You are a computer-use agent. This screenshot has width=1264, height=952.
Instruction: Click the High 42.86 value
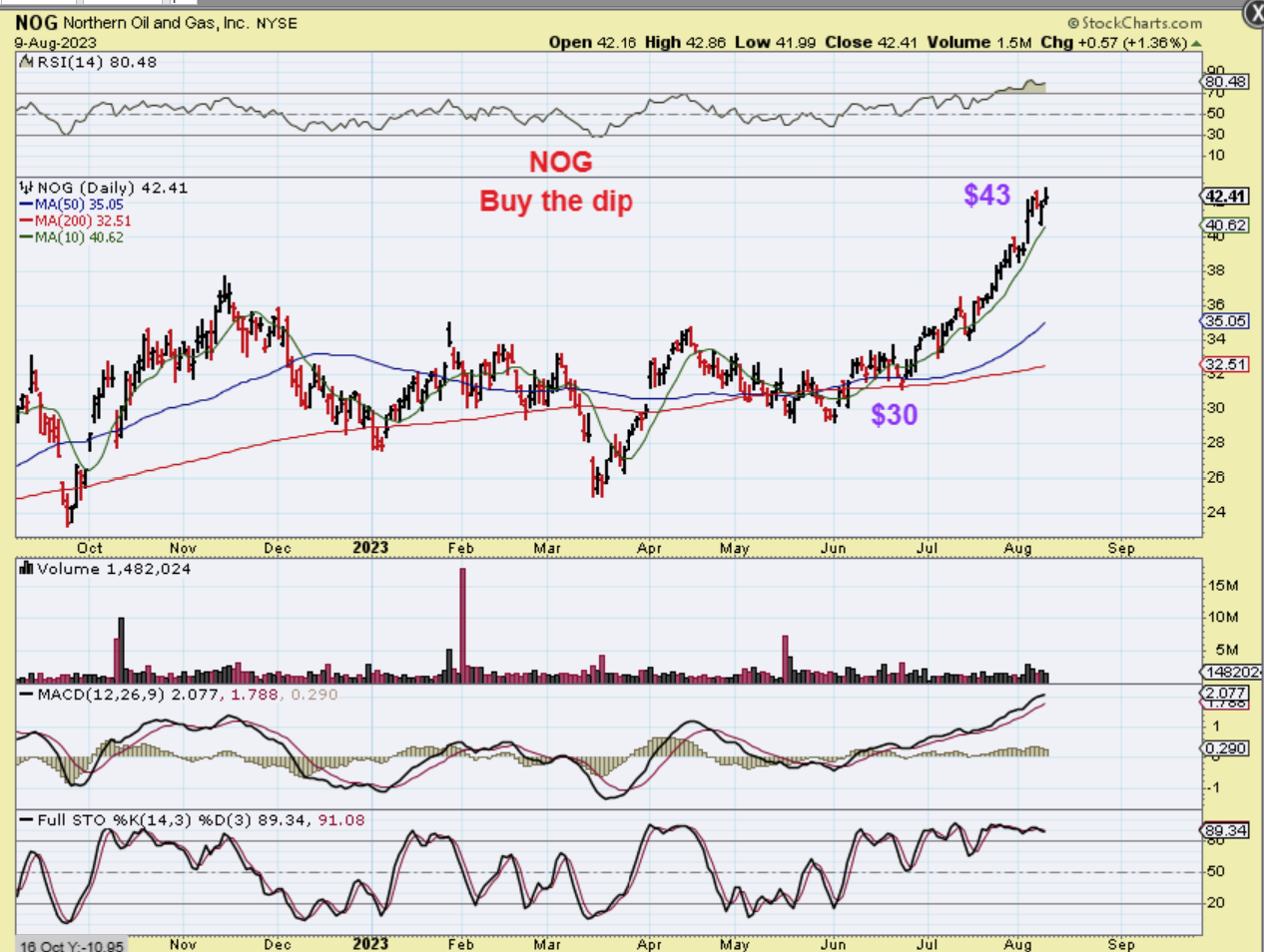685,42
